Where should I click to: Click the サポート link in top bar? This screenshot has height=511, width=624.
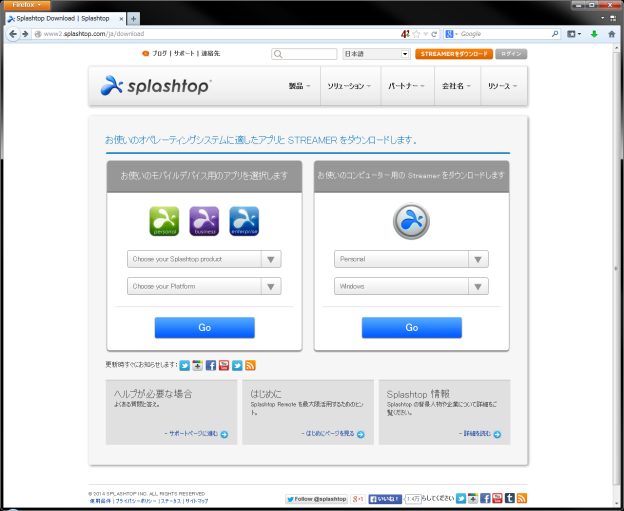(184, 53)
